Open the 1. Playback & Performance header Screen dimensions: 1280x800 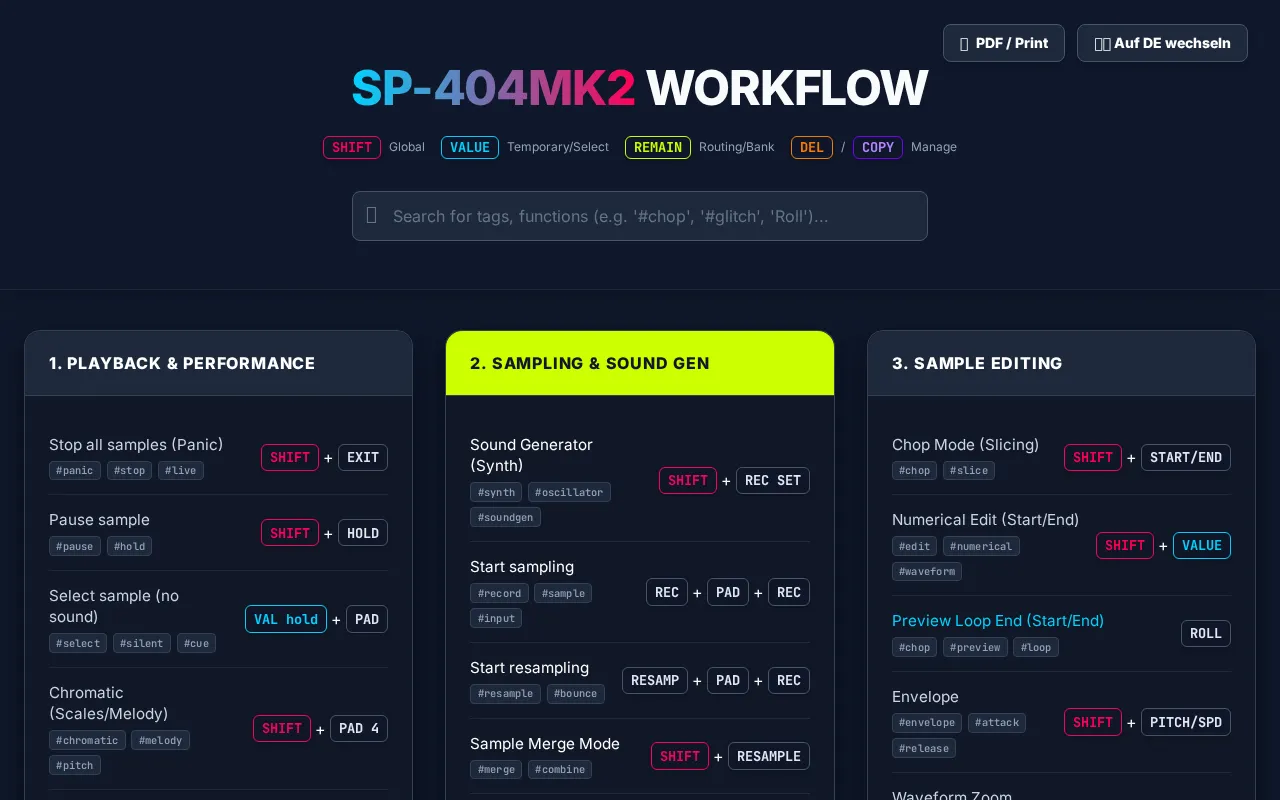pos(218,363)
